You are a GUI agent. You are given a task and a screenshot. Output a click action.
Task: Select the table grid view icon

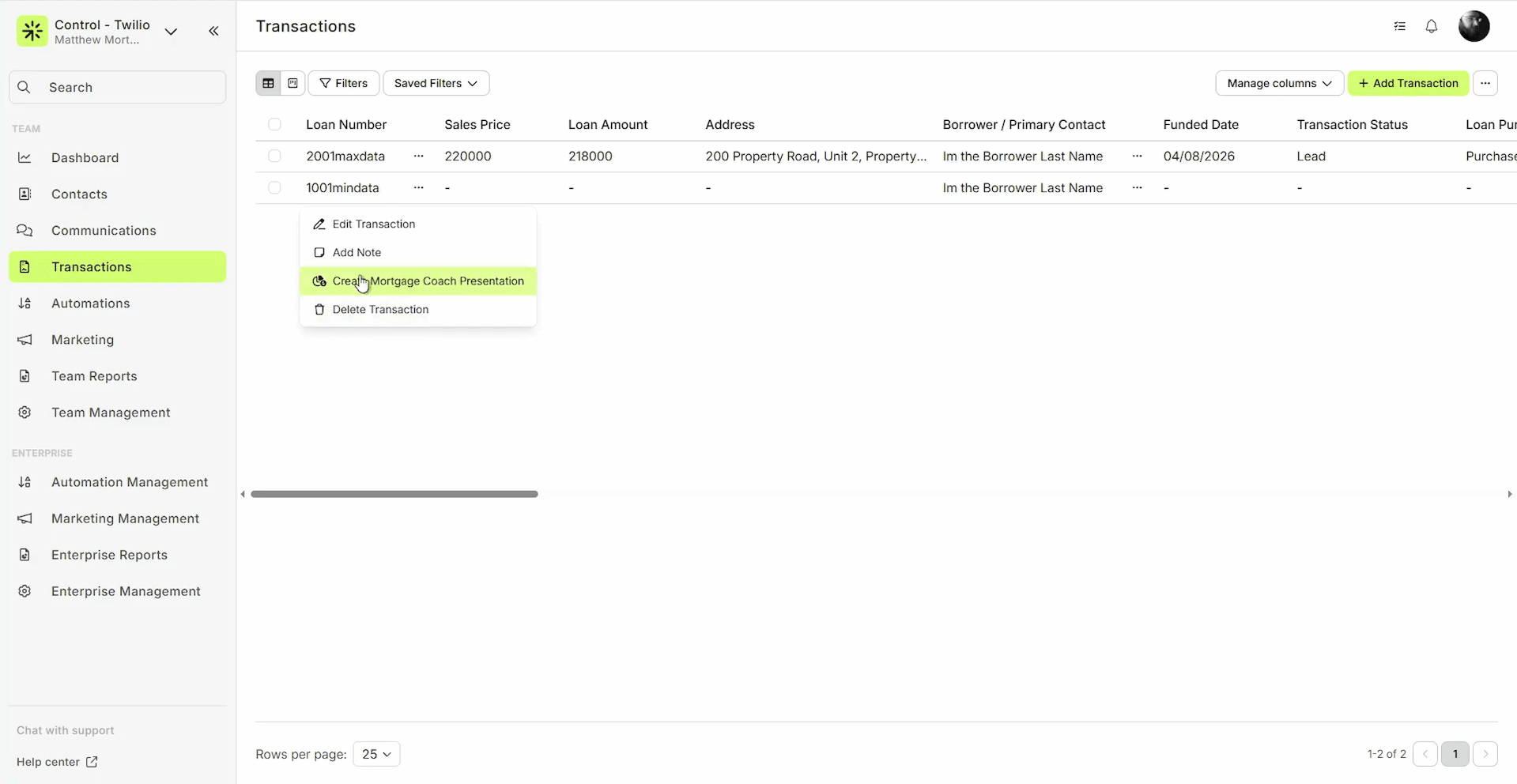click(268, 83)
